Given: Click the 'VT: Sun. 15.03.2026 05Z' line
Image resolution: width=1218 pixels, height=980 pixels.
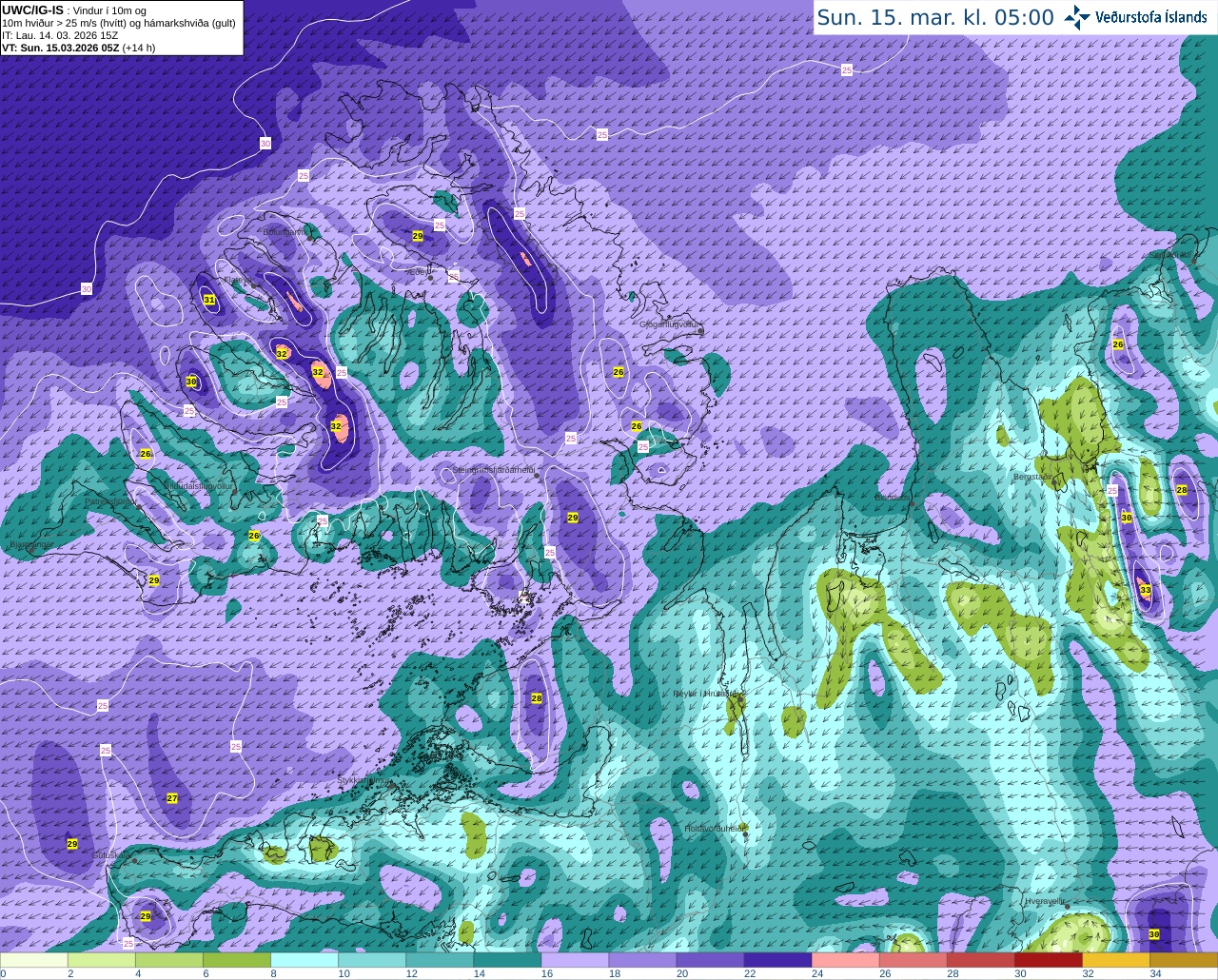Looking at the screenshot, I should [x=60, y=48].
